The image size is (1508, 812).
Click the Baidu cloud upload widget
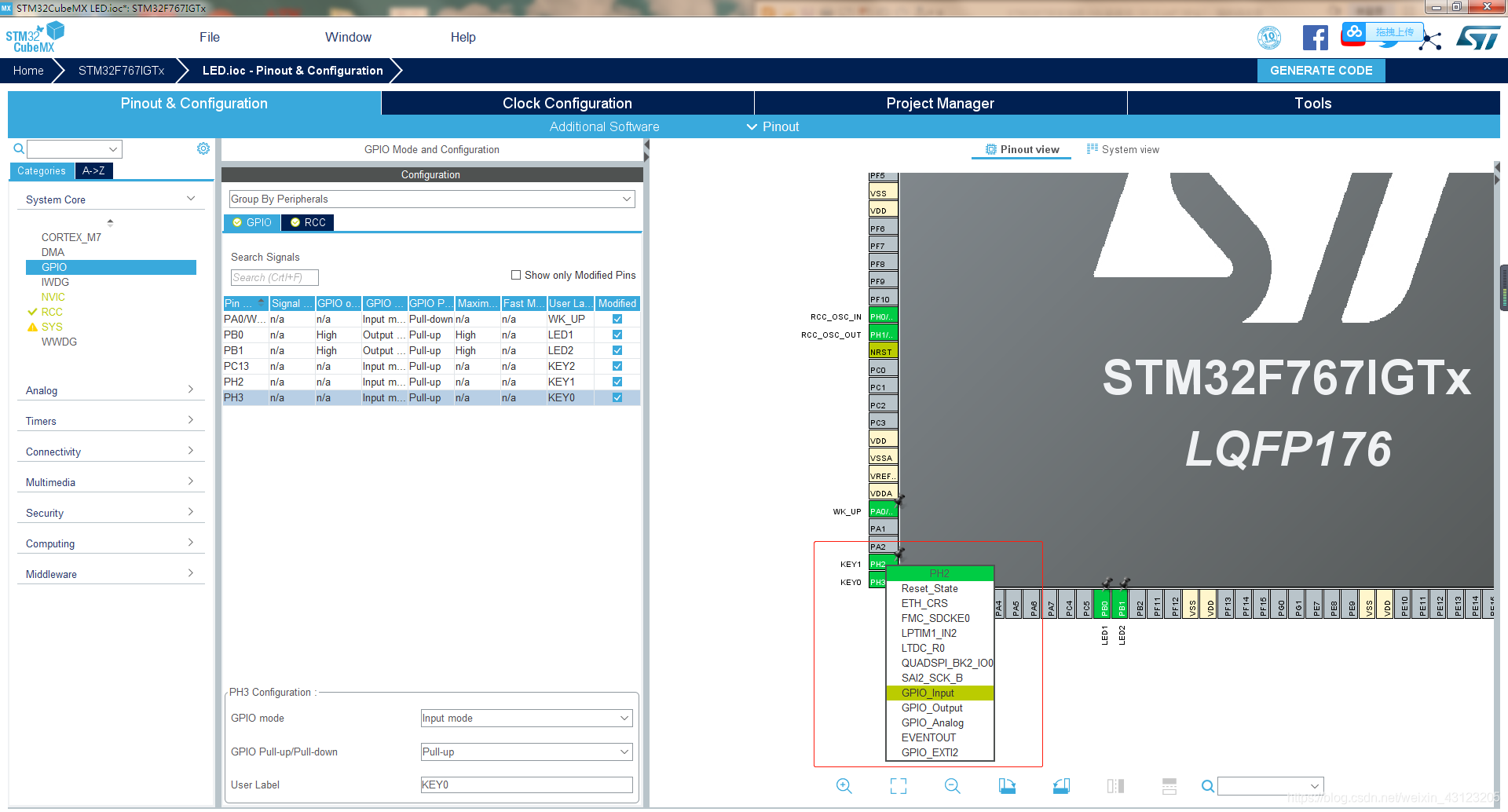coord(1381,32)
